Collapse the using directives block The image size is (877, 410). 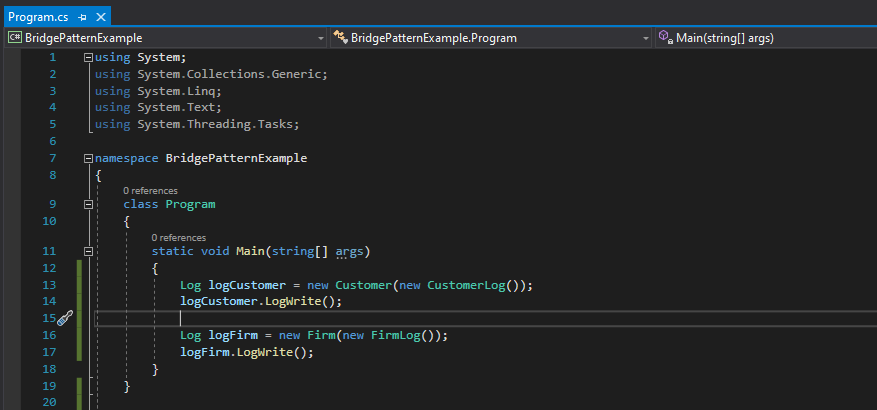(89, 58)
